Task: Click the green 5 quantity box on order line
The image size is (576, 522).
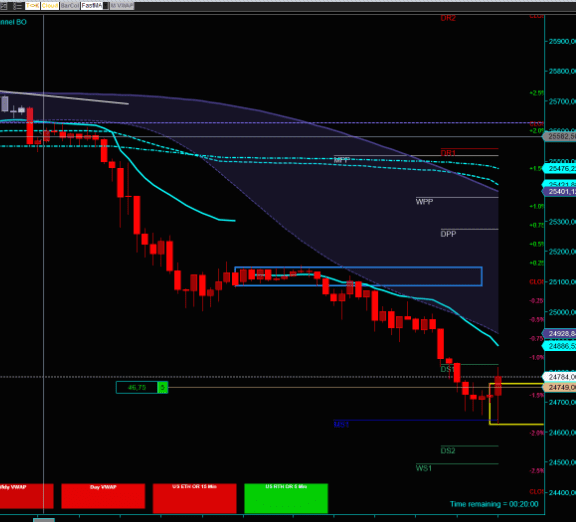Action: click(x=162, y=388)
